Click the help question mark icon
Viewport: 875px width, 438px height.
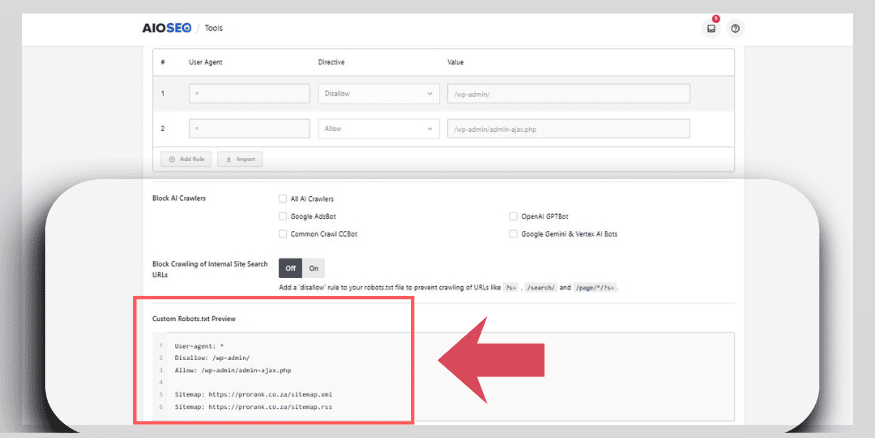pyautogui.click(x=735, y=28)
